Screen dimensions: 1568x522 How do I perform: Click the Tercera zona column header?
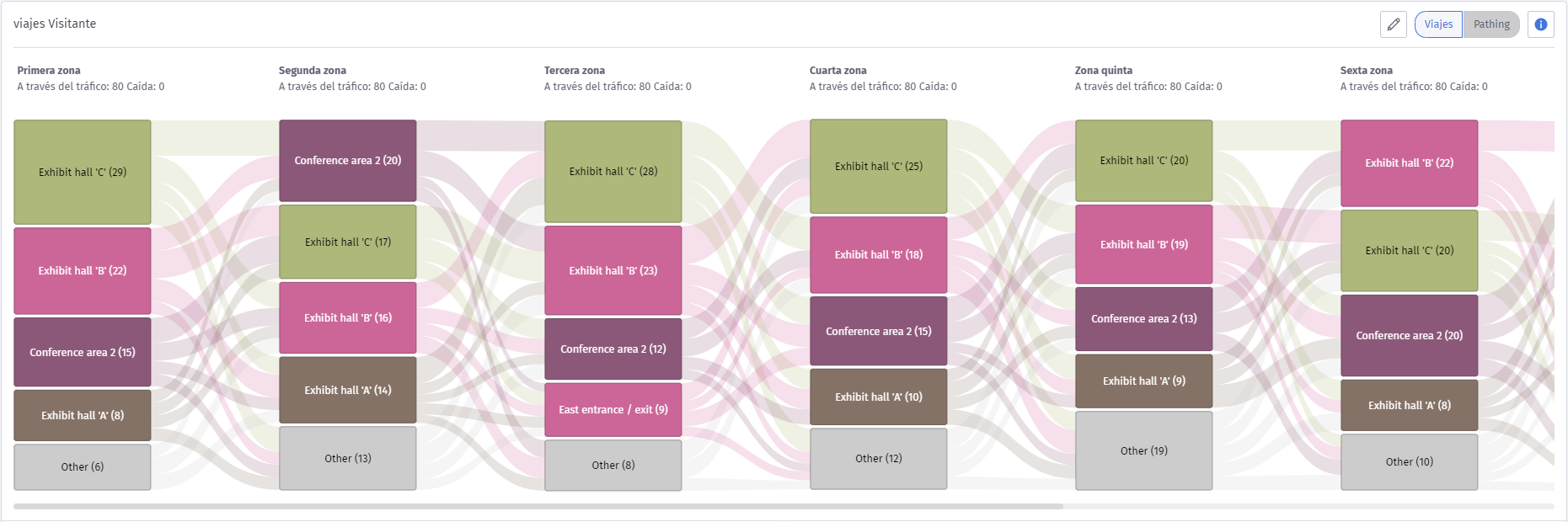(x=575, y=71)
